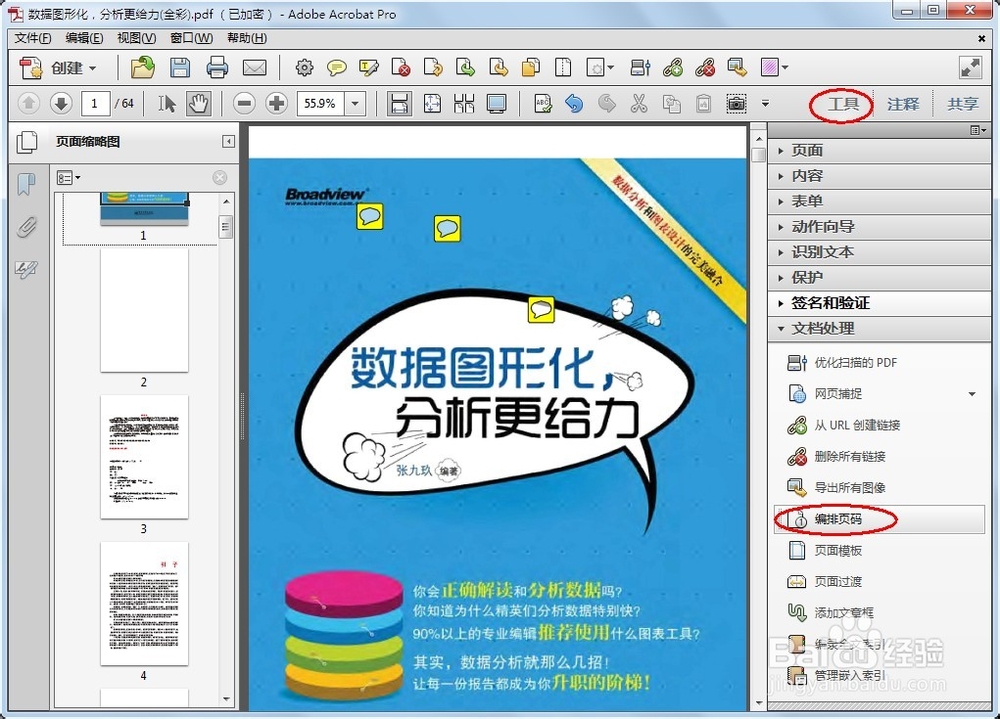
Task: Switch to the 工具 pane
Action: (x=843, y=104)
